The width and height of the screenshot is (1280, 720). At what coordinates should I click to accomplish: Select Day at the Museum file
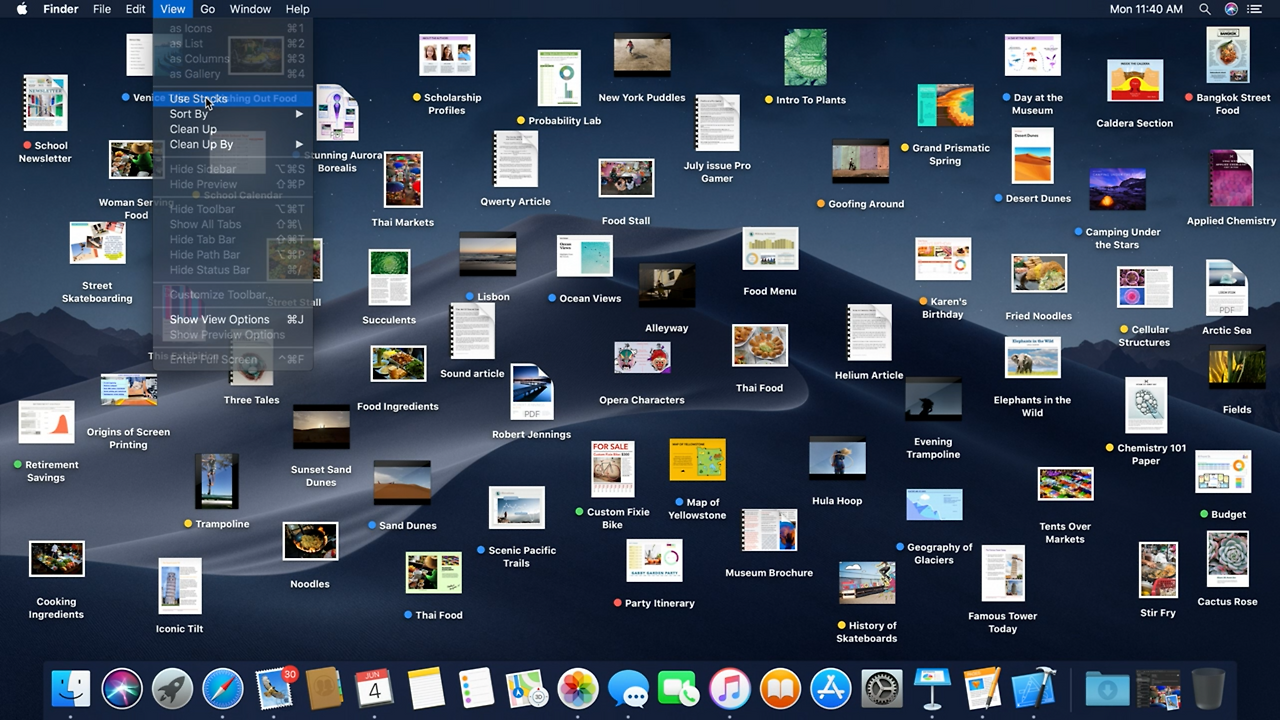[x=1032, y=55]
